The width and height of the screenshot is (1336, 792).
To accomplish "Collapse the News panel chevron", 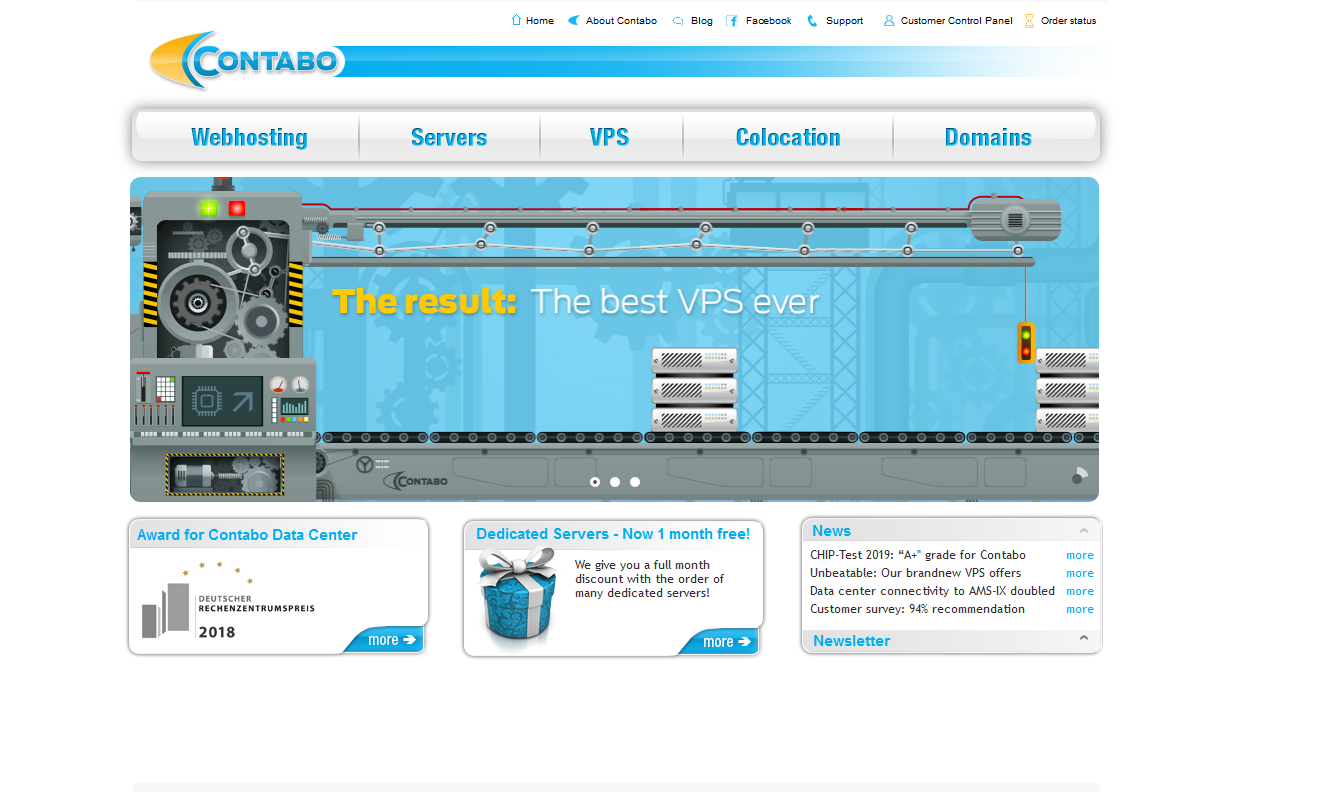I will [x=1084, y=531].
